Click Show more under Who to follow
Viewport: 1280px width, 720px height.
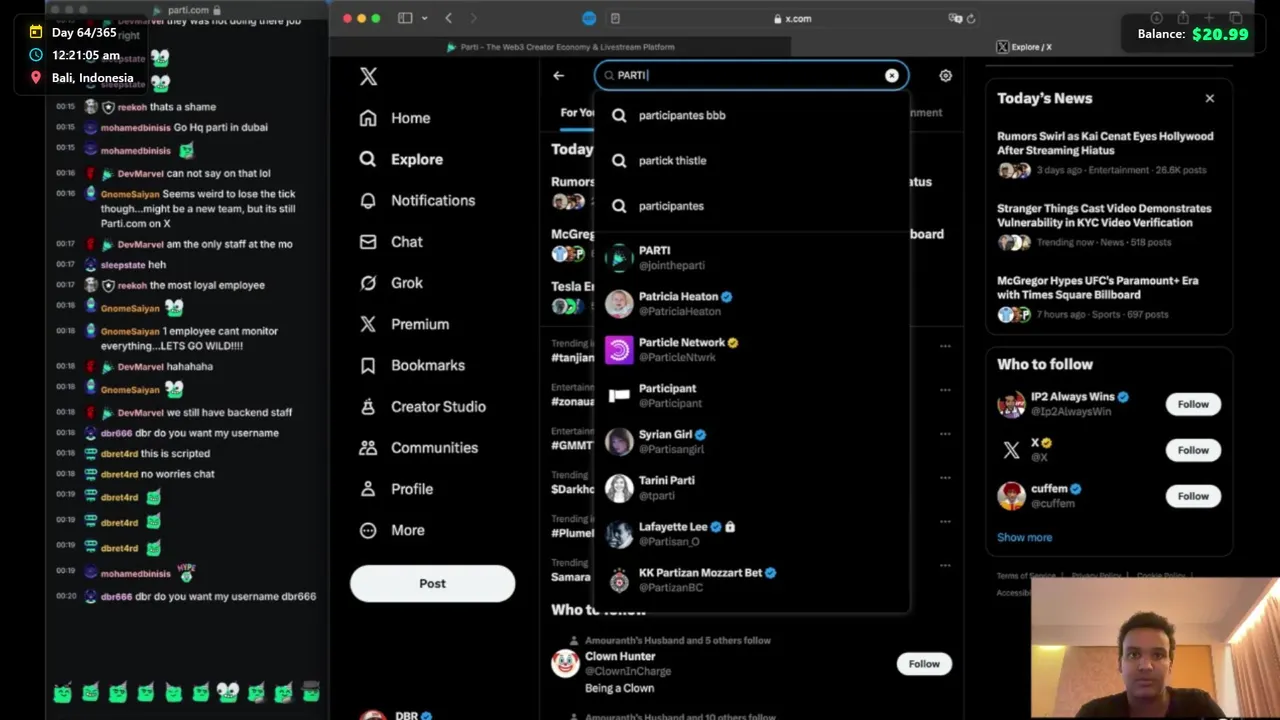click(x=1024, y=537)
